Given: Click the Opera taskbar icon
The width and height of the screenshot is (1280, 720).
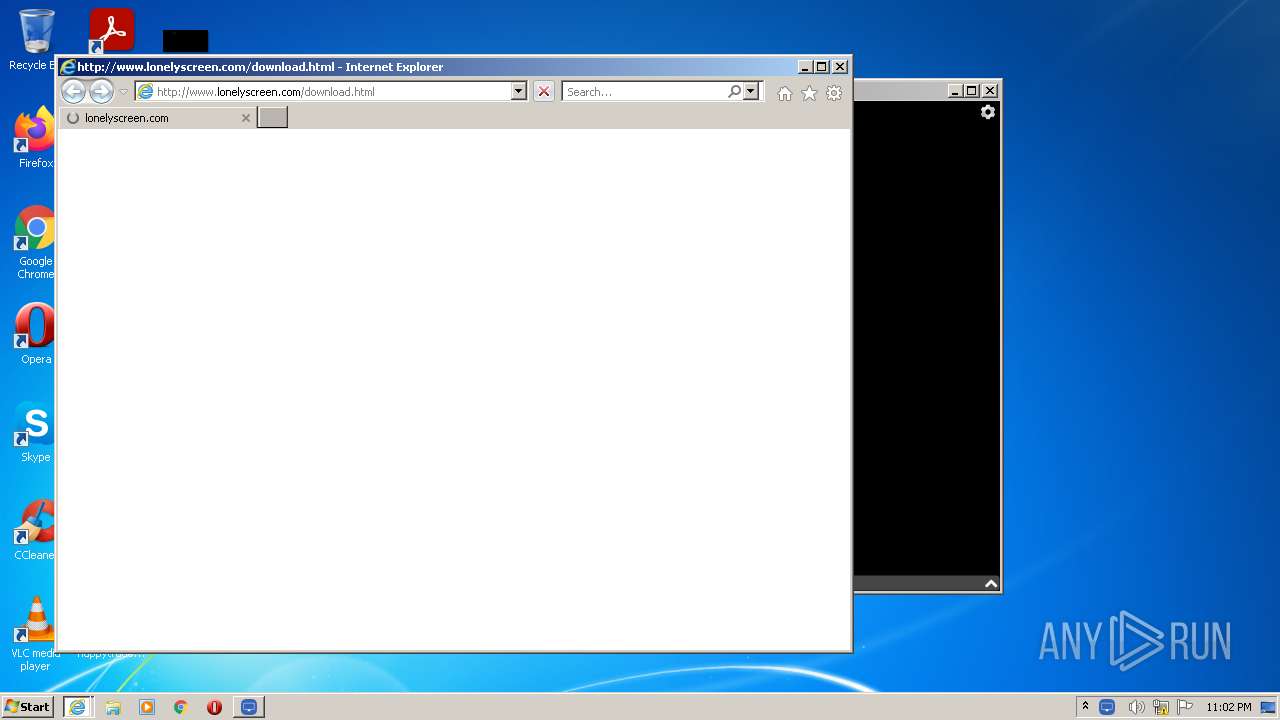Looking at the screenshot, I should click(x=214, y=707).
